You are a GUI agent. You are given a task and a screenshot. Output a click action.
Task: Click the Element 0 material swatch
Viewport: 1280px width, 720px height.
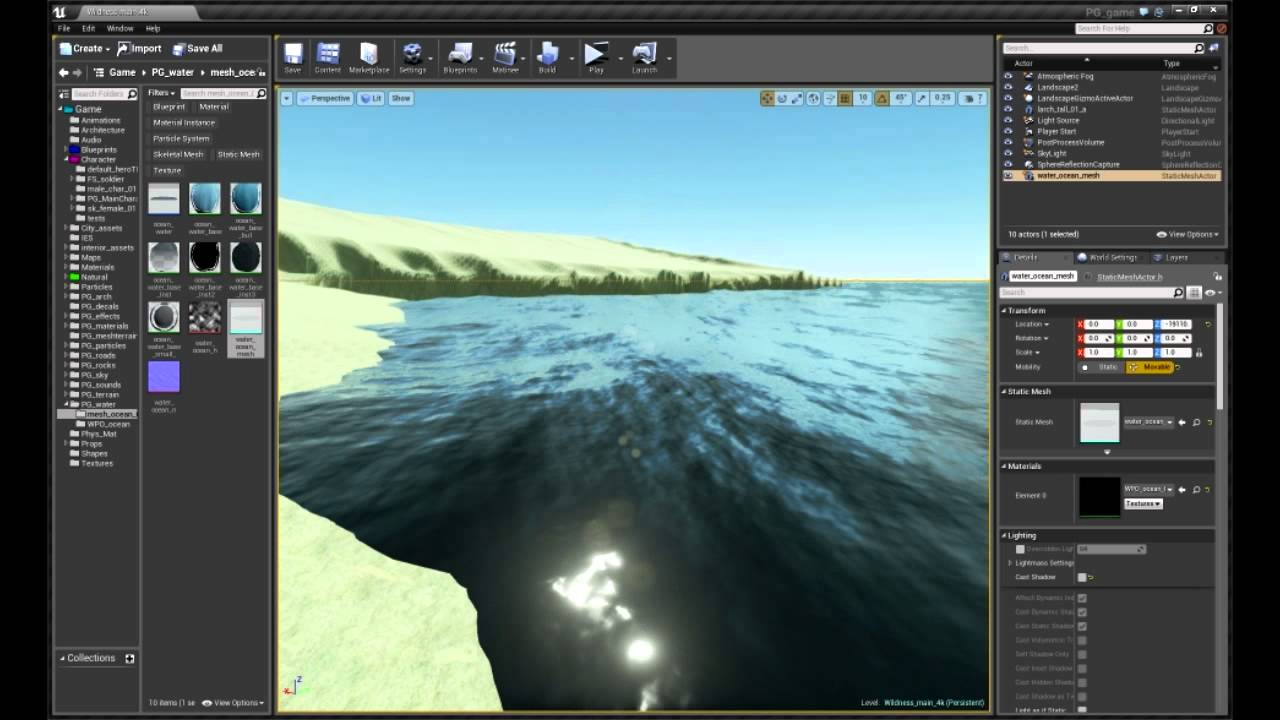(x=1099, y=496)
